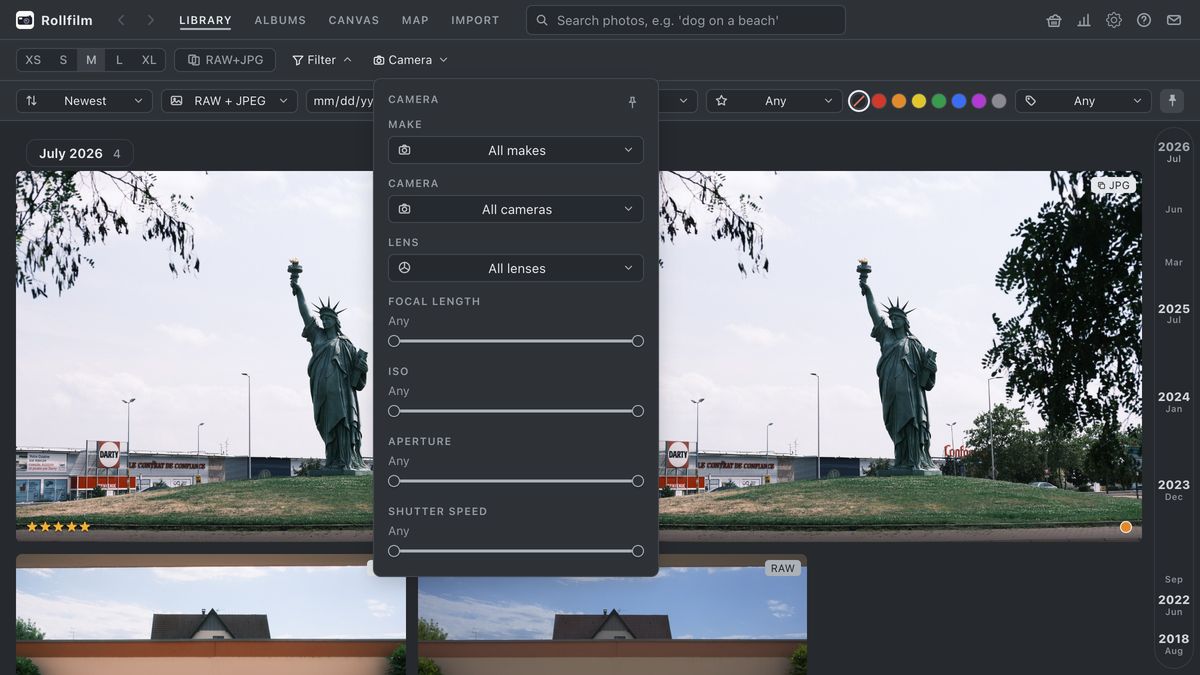Go back with the left arrow
This screenshot has width=1200, height=675.
pyautogui.click(x=121, y=20)
